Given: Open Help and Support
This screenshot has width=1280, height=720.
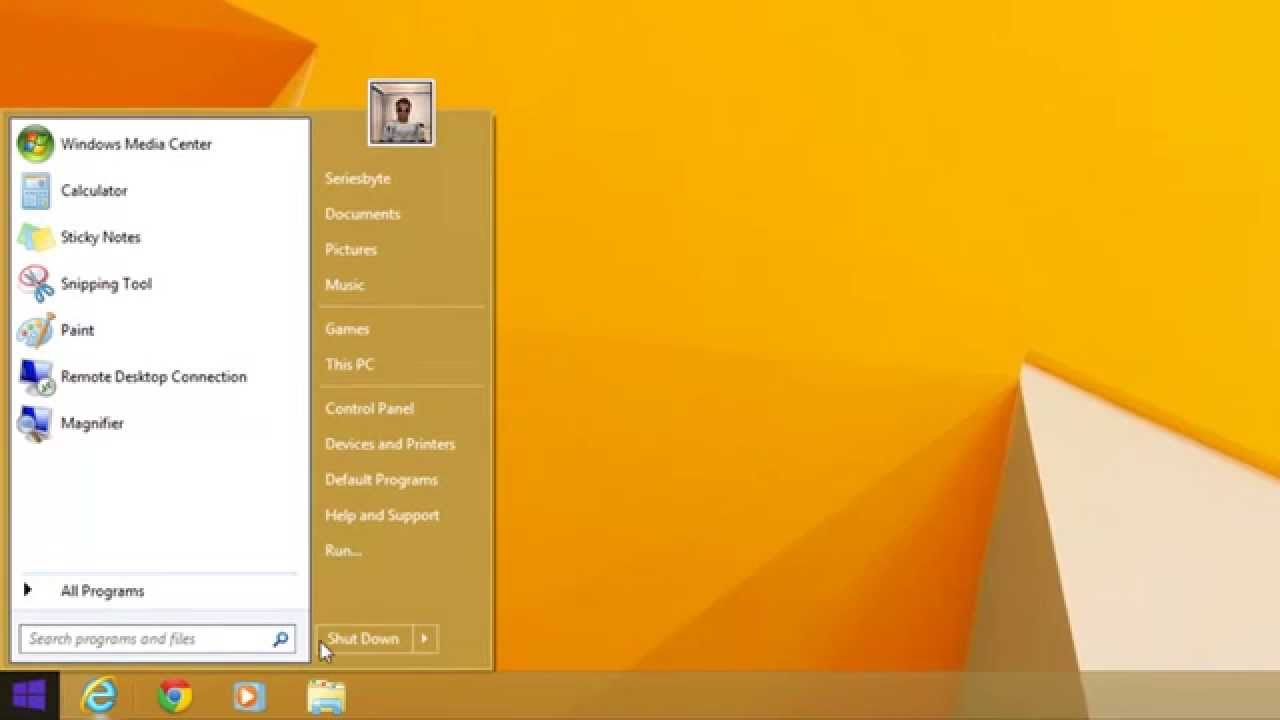Looking at the screenshot, I should pyautogui.click(x=382, y=516).
